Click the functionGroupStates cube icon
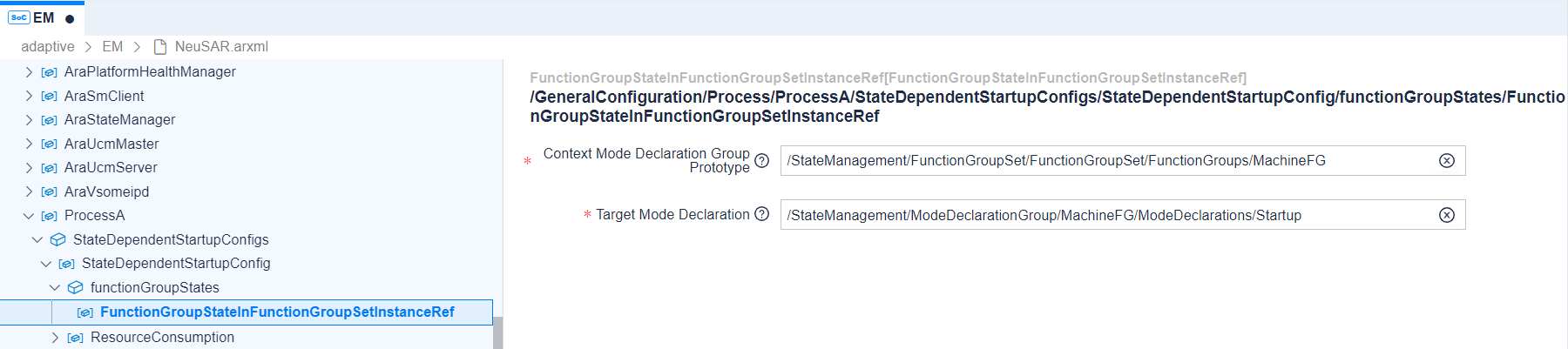 click(x=76, y=287)
